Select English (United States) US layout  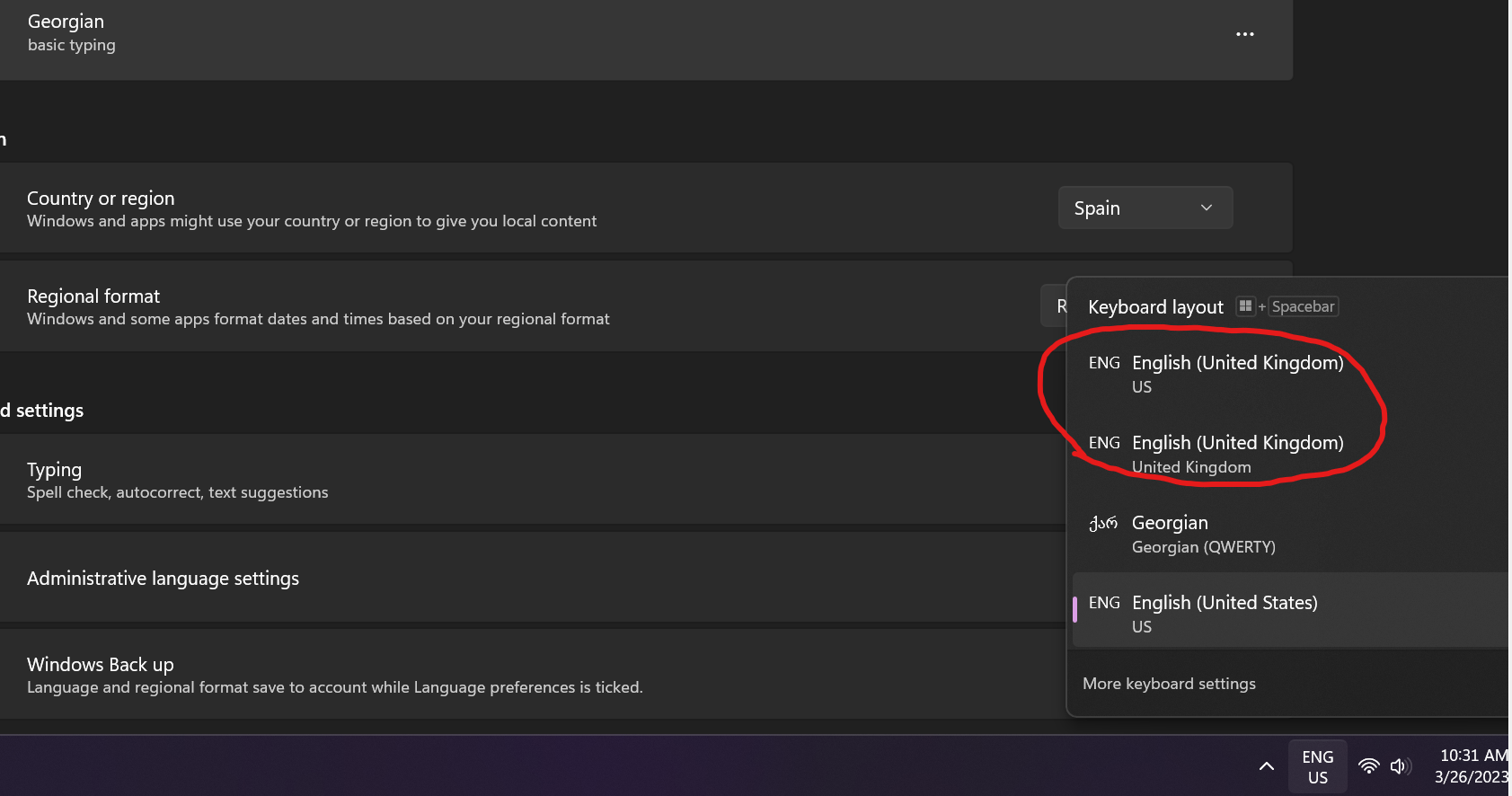1224,613
